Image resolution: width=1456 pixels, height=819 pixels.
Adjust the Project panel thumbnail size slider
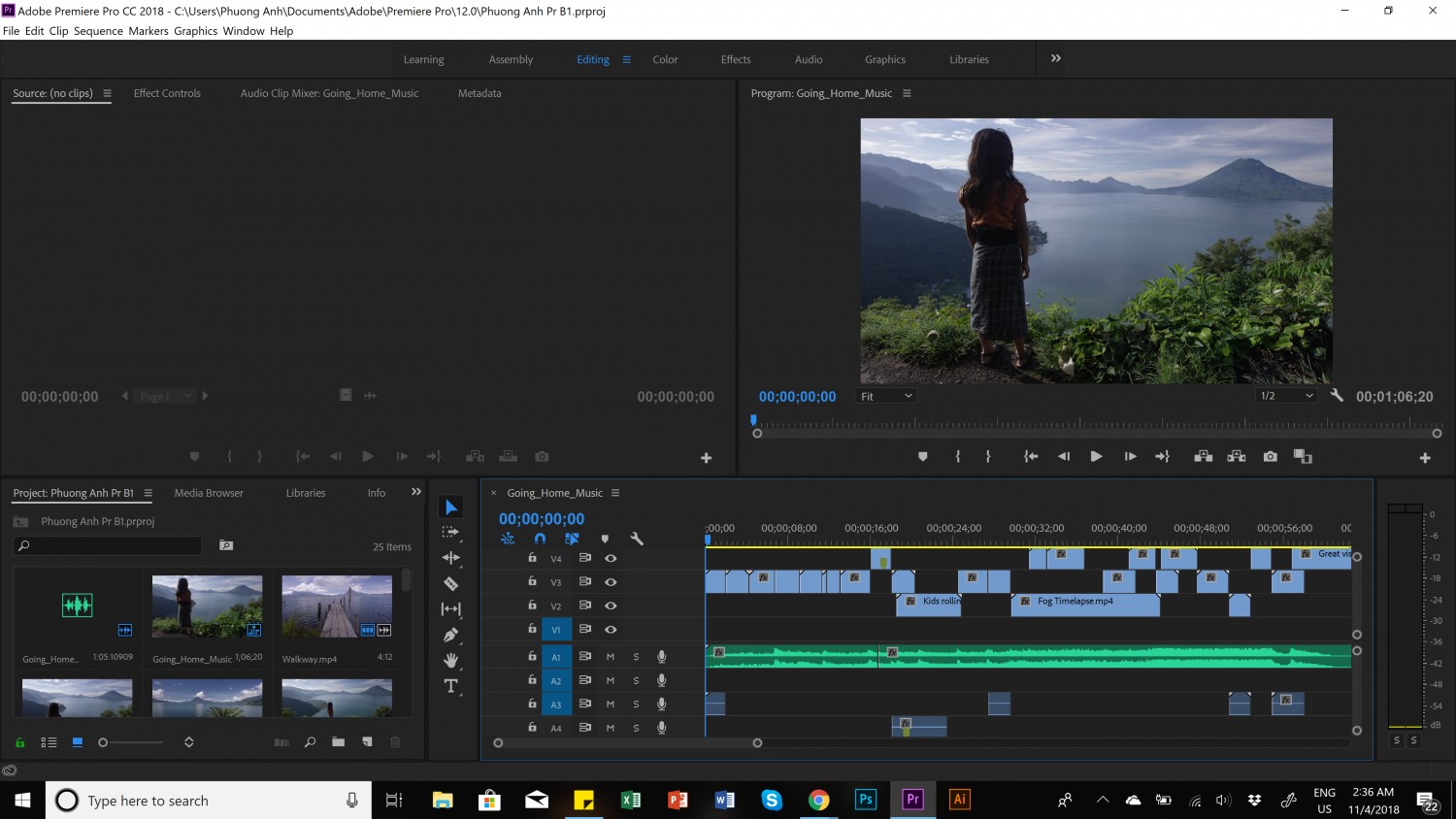click(132, 742)
